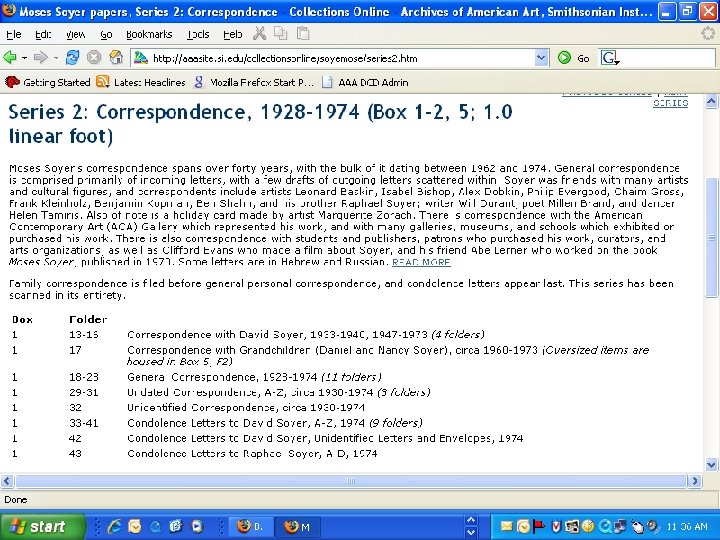The height and width of the screenshot is (540, 720).
Task: Click the taskbar scroll down arrow
Action: point(471,533)
